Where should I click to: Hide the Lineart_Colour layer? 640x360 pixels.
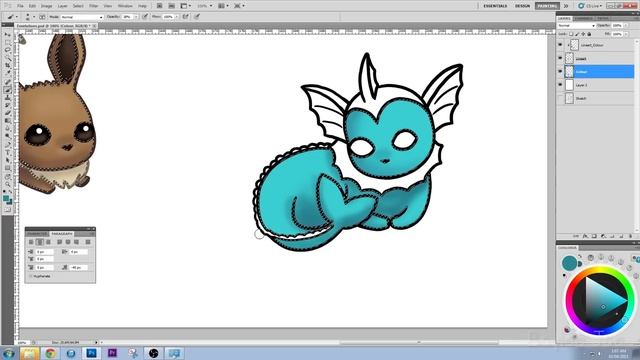[x=560, y=45]
